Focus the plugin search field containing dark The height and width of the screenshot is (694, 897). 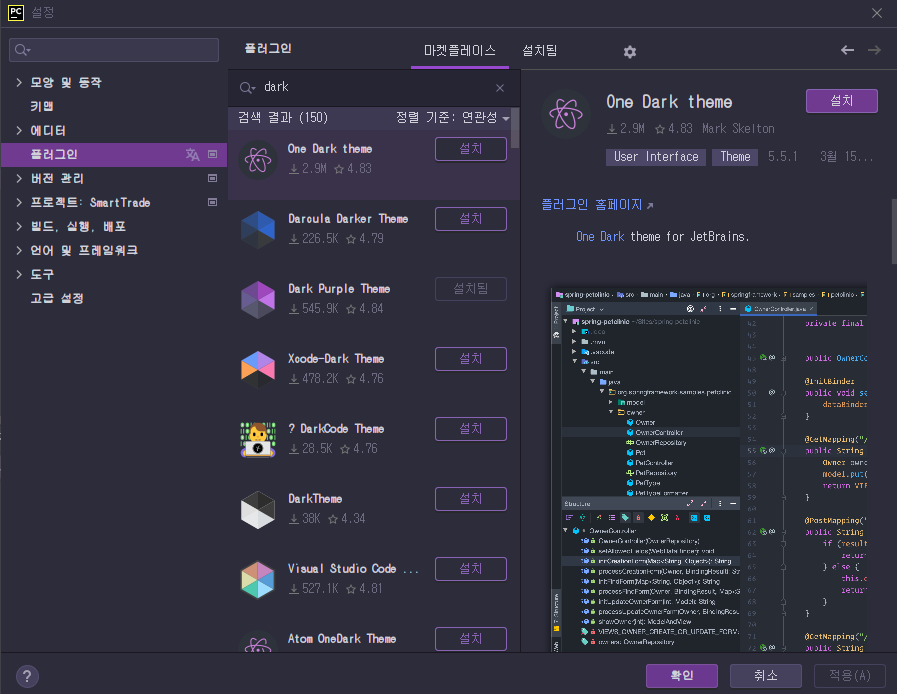[x=375, y=88]
